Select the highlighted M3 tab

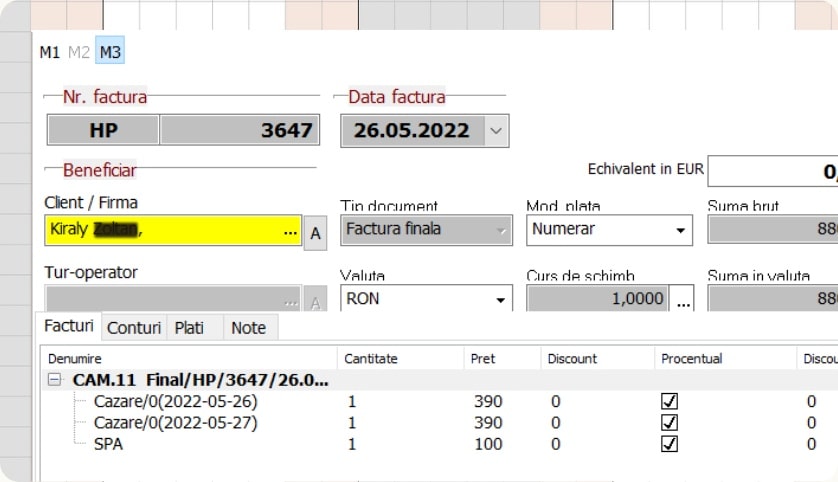pos(110,53)
